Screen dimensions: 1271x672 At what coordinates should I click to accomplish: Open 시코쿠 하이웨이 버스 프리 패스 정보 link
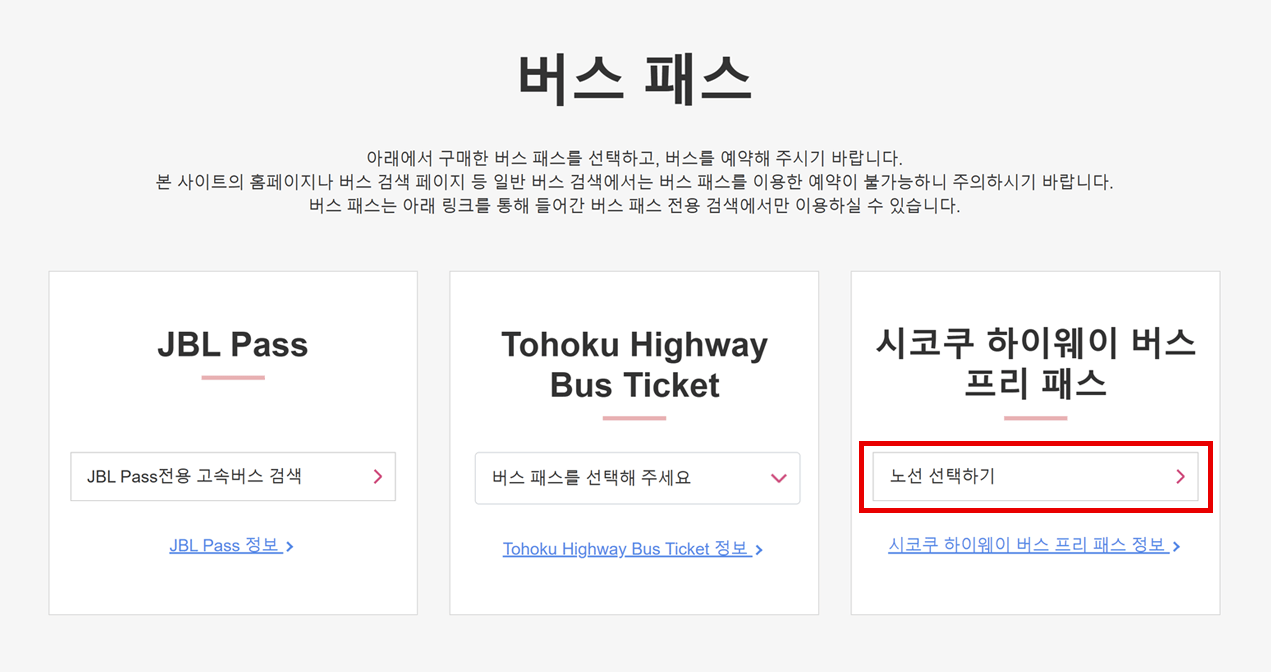1027,546
